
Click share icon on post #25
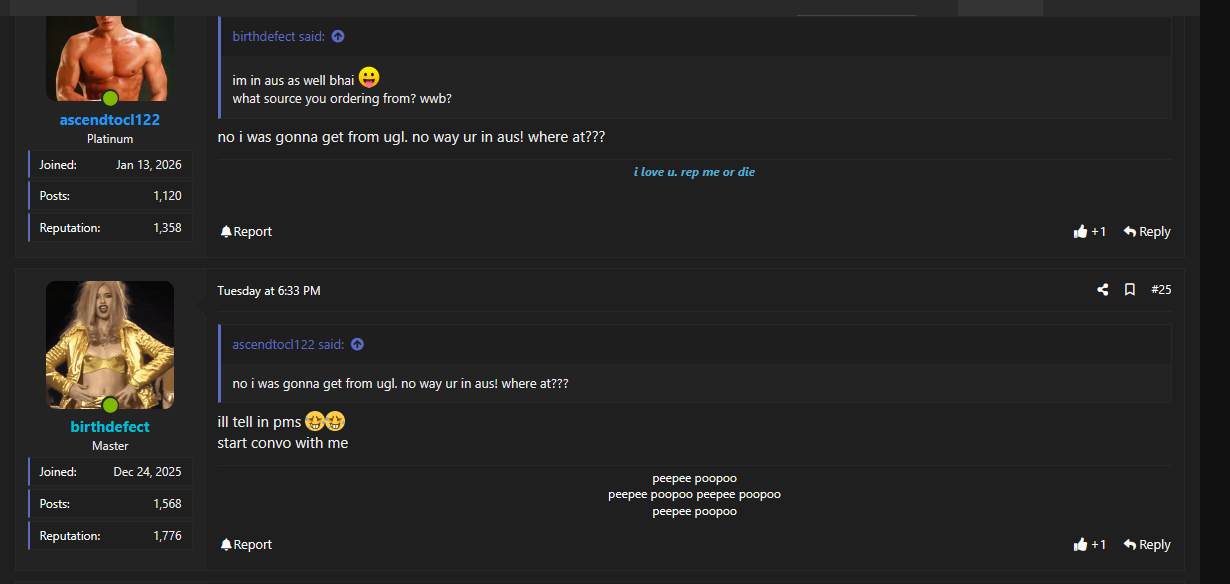(x=1102, y=290)
